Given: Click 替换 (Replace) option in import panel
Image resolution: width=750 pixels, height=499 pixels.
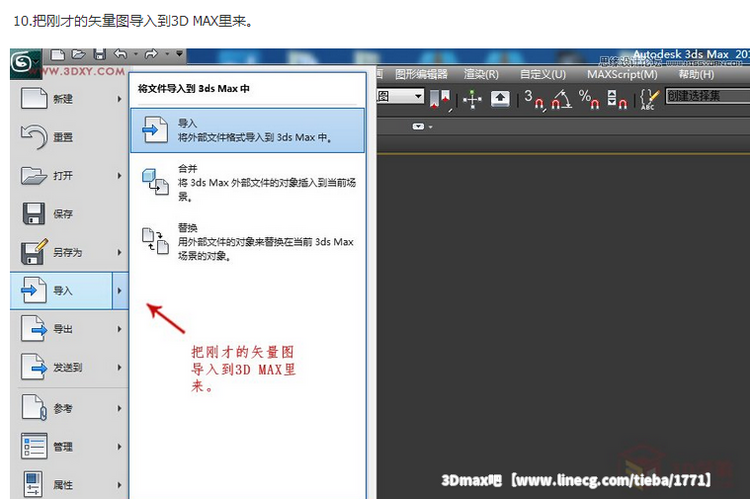Looking at the screenshot, I should pyautogui.click(x=247, y=242).
